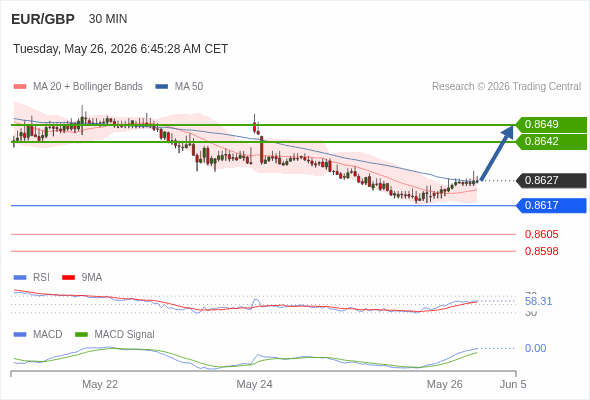The height and width of the screenshot is (400, 590).
Task: Click the 0.8627 current price tag
Action: (x=551, y=181)
